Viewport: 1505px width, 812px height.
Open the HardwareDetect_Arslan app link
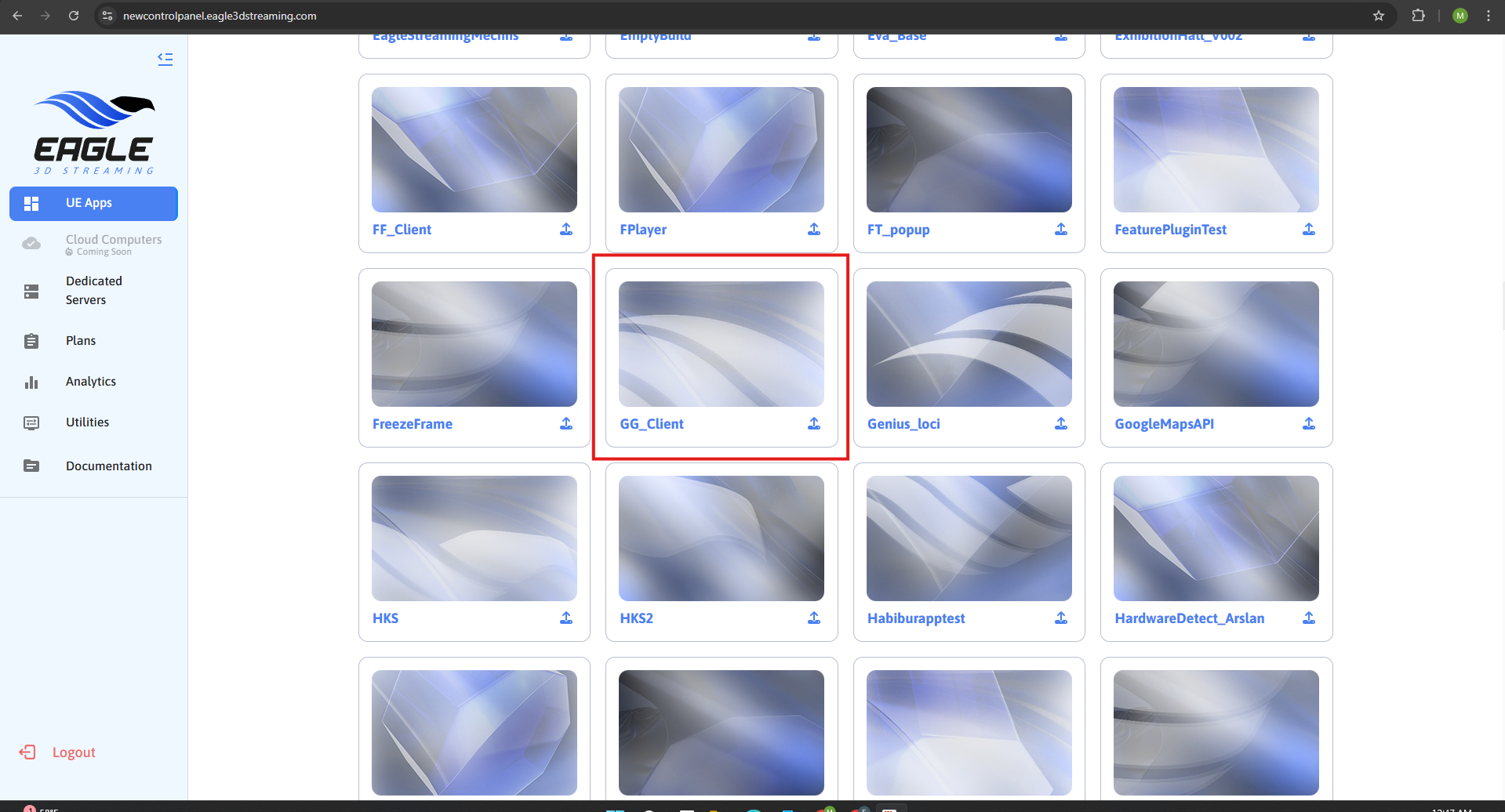click(1189, 618)
